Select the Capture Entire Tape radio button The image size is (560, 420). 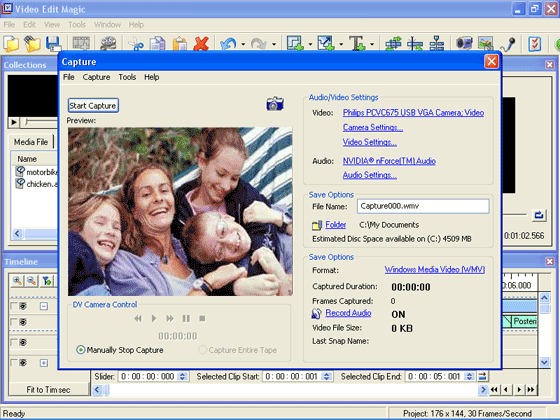pyautogui.click(x=202, y=350)
